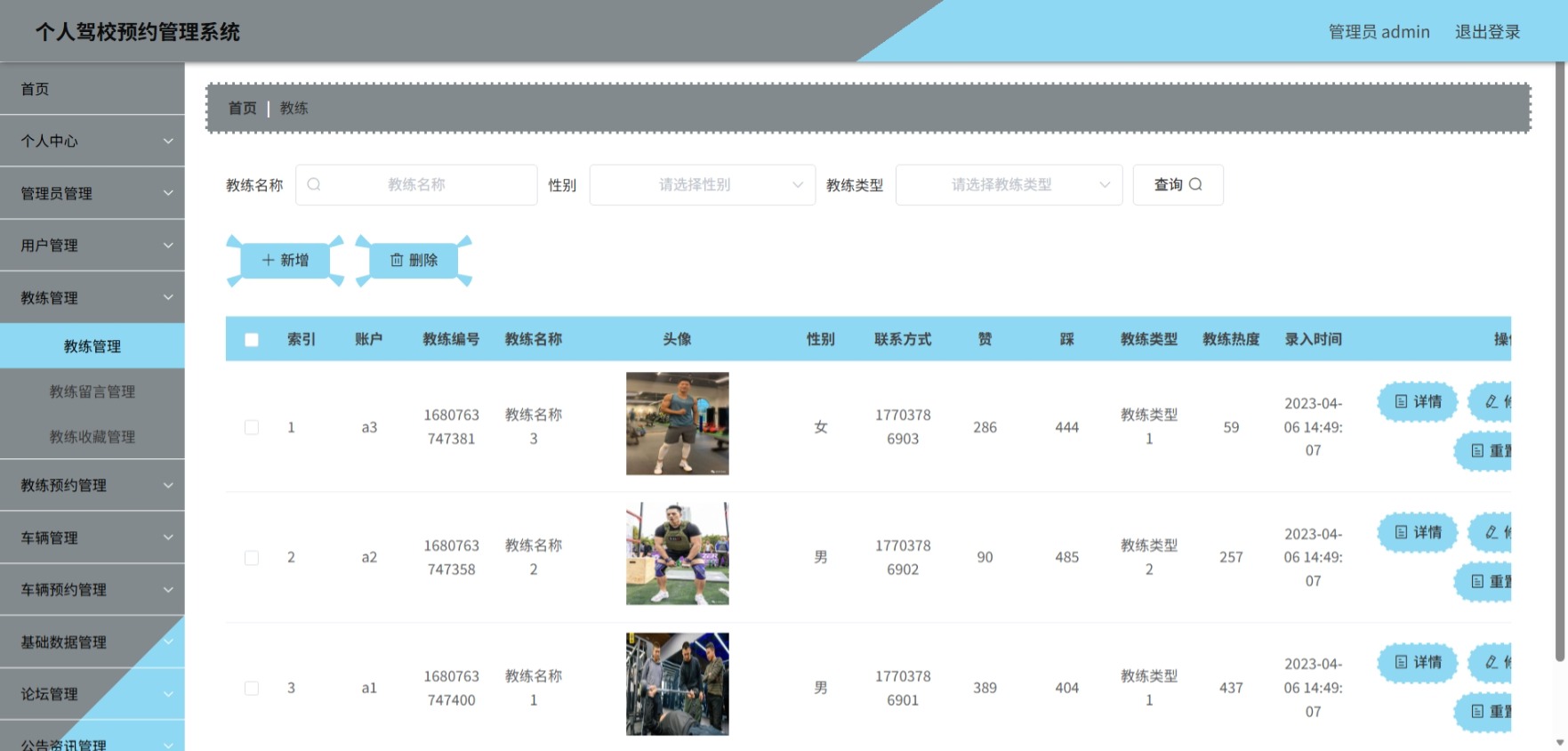Expand 基础数据管理 sidebar menu
Screen dimensions: 1568x751
pyautogui.click(x=92, y=642)
